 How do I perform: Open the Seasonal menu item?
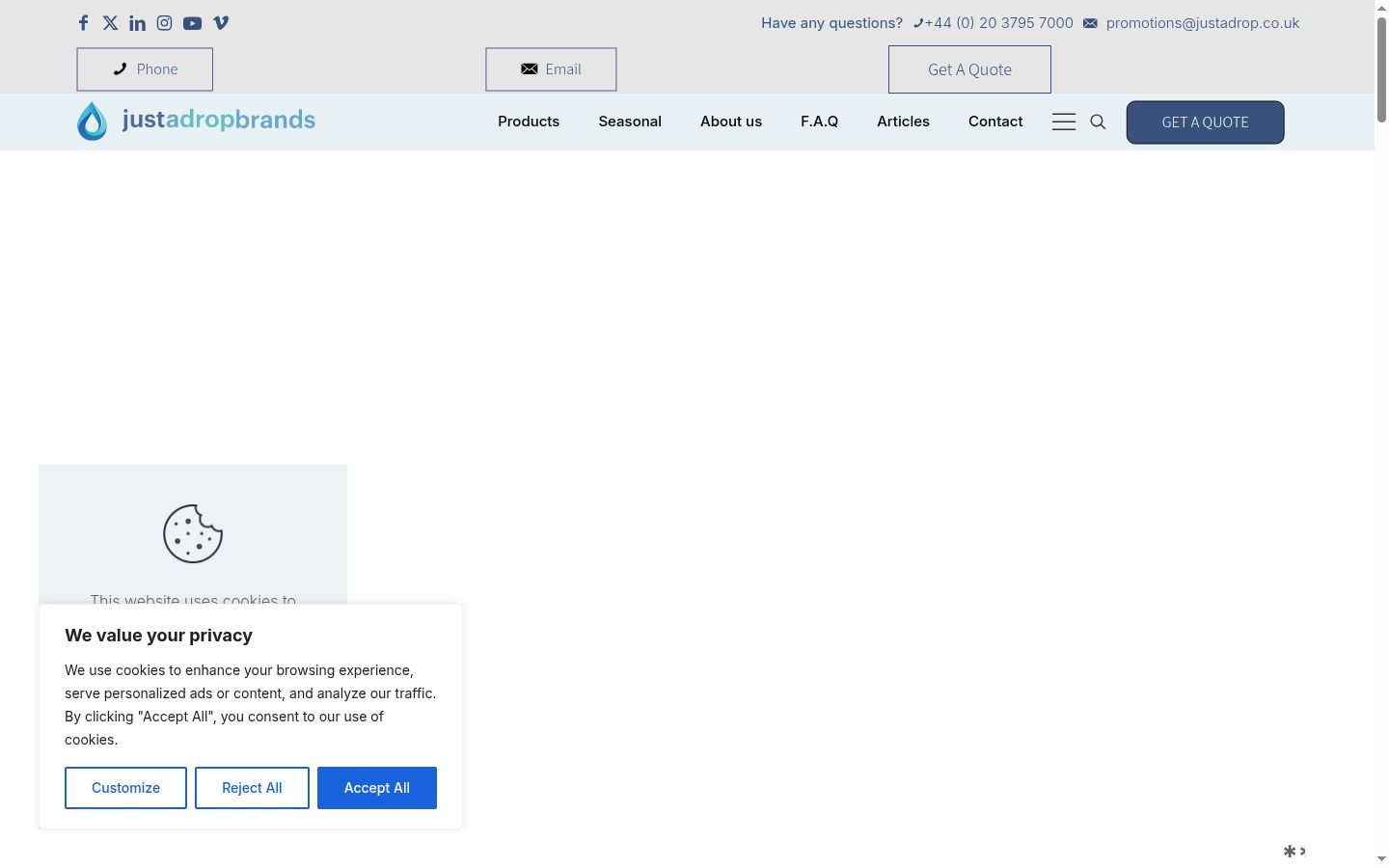coord(630,122)
